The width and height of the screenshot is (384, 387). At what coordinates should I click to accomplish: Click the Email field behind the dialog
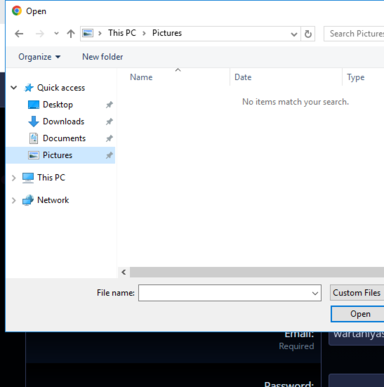click(x=356, y=339)
